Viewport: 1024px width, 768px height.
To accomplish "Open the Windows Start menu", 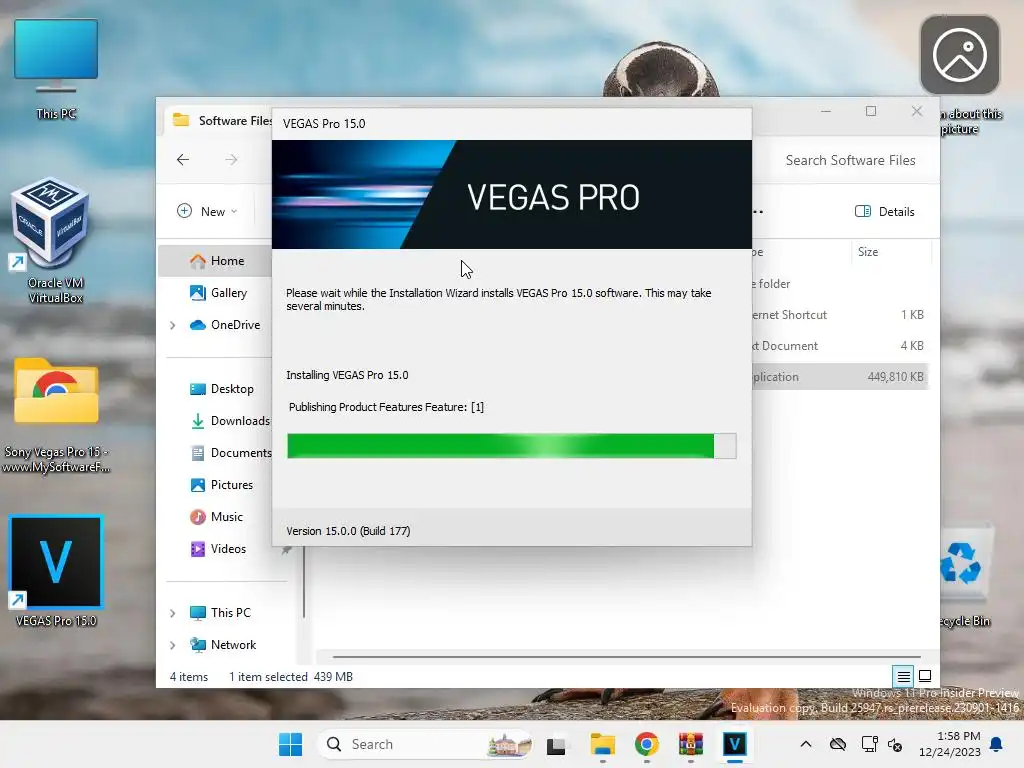I will coord(290,744).
